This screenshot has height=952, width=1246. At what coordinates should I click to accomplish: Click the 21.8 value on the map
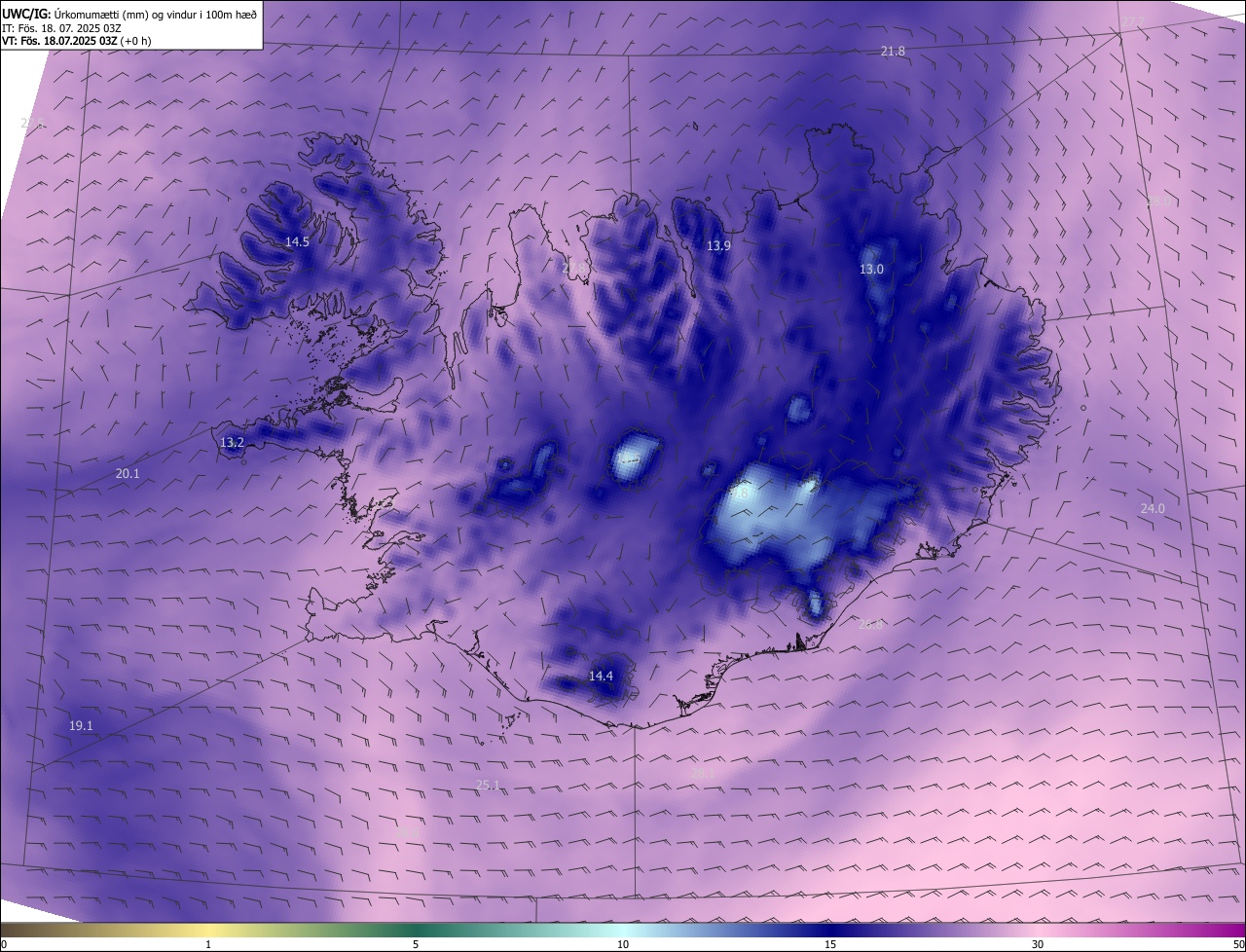pos(893,51)
